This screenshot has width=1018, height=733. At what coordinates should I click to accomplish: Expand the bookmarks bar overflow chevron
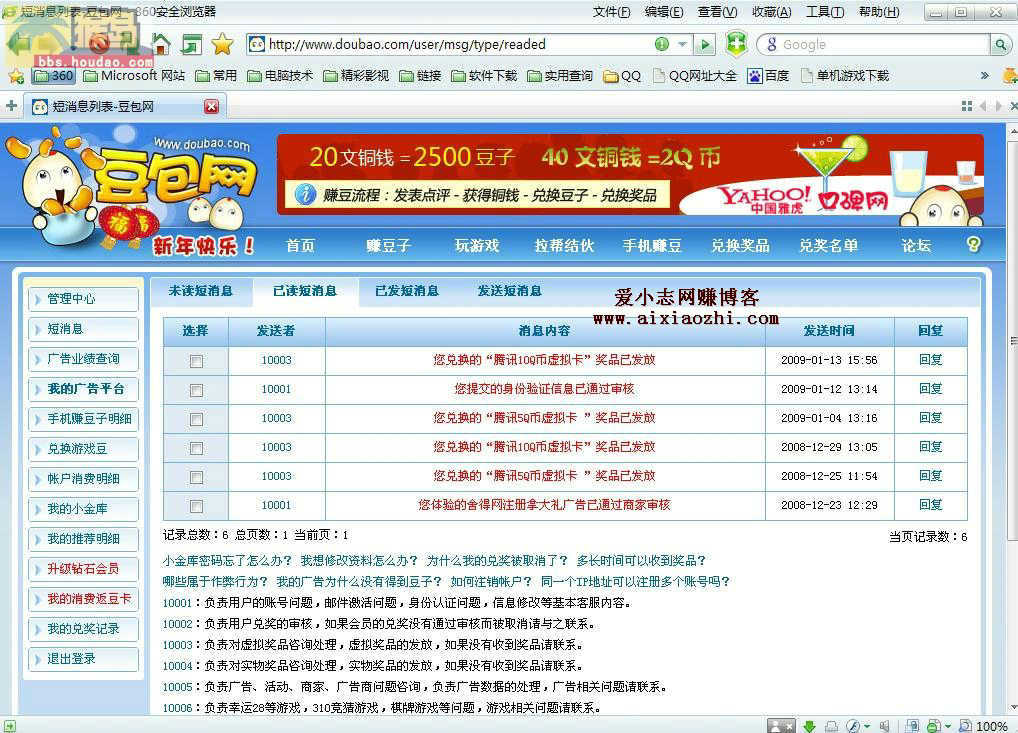984,76
